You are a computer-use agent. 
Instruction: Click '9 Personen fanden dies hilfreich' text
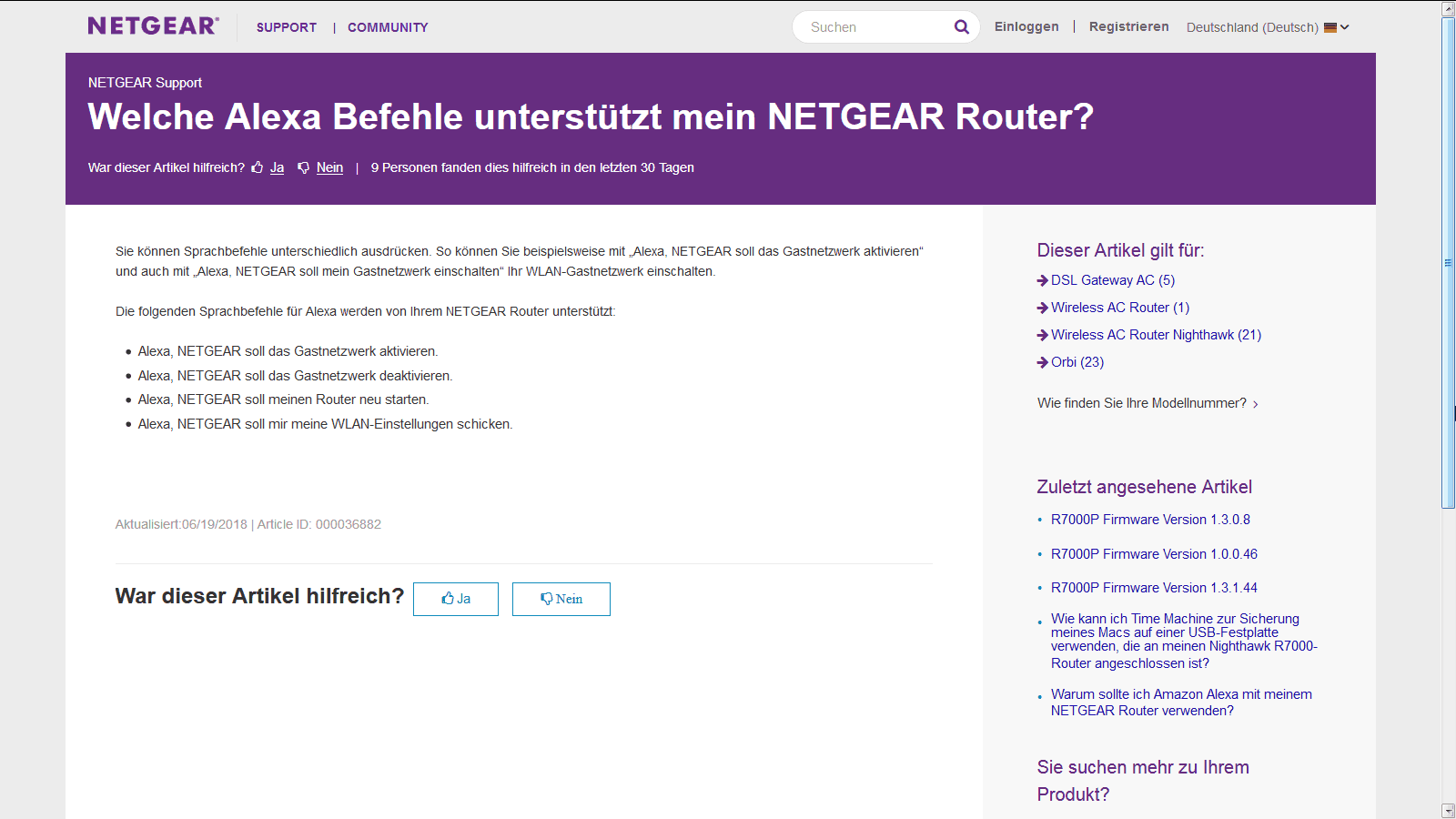pyautogui.click(x=532, y=167)
